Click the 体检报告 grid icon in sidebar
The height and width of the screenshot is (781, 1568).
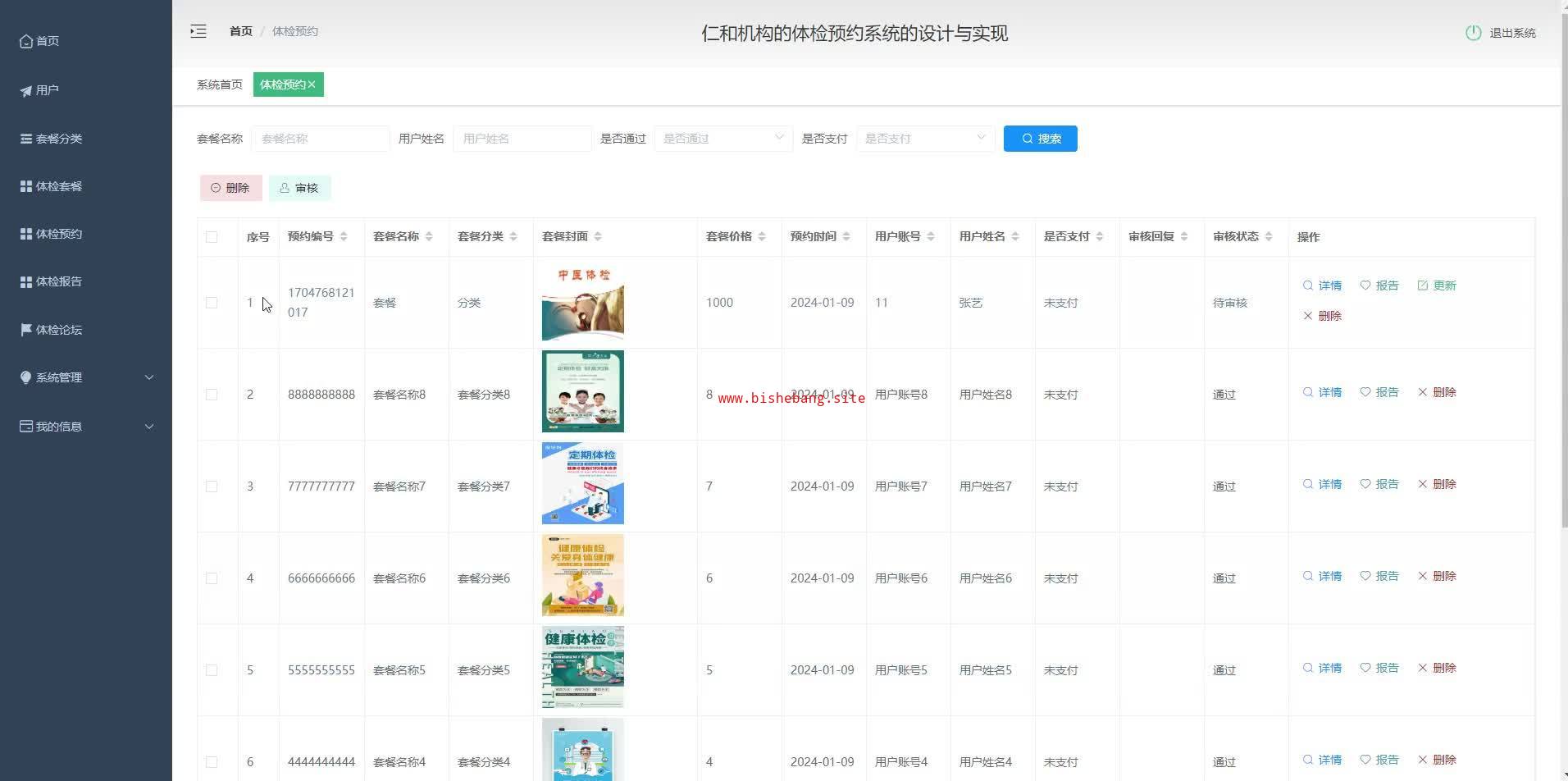click(x=26, y=281)
